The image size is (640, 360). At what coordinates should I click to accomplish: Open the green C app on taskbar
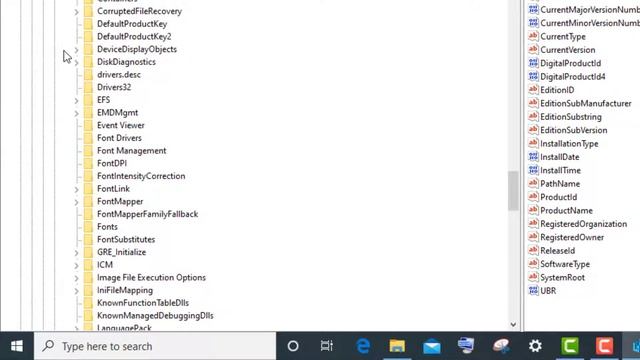click(x=570, y=346)
